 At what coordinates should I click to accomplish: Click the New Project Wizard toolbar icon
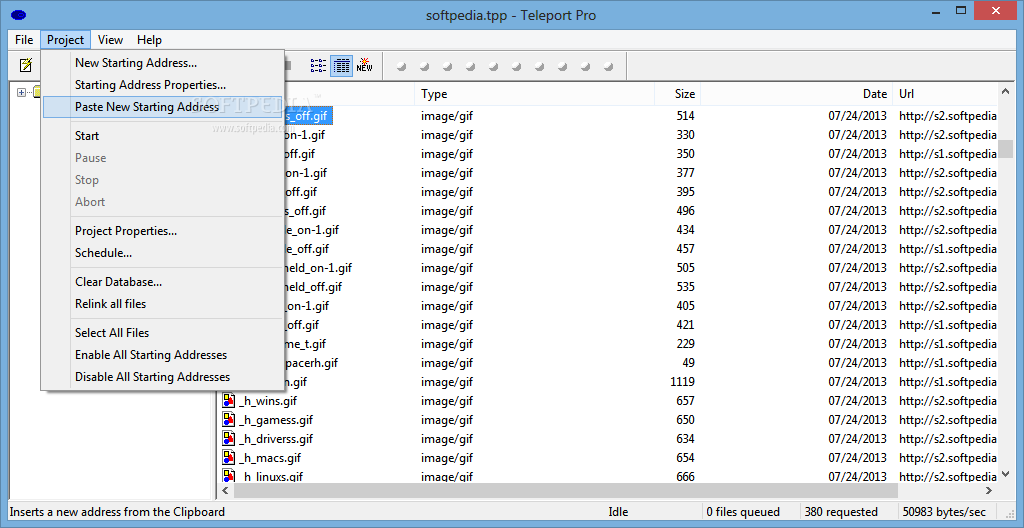click(25, 65)
